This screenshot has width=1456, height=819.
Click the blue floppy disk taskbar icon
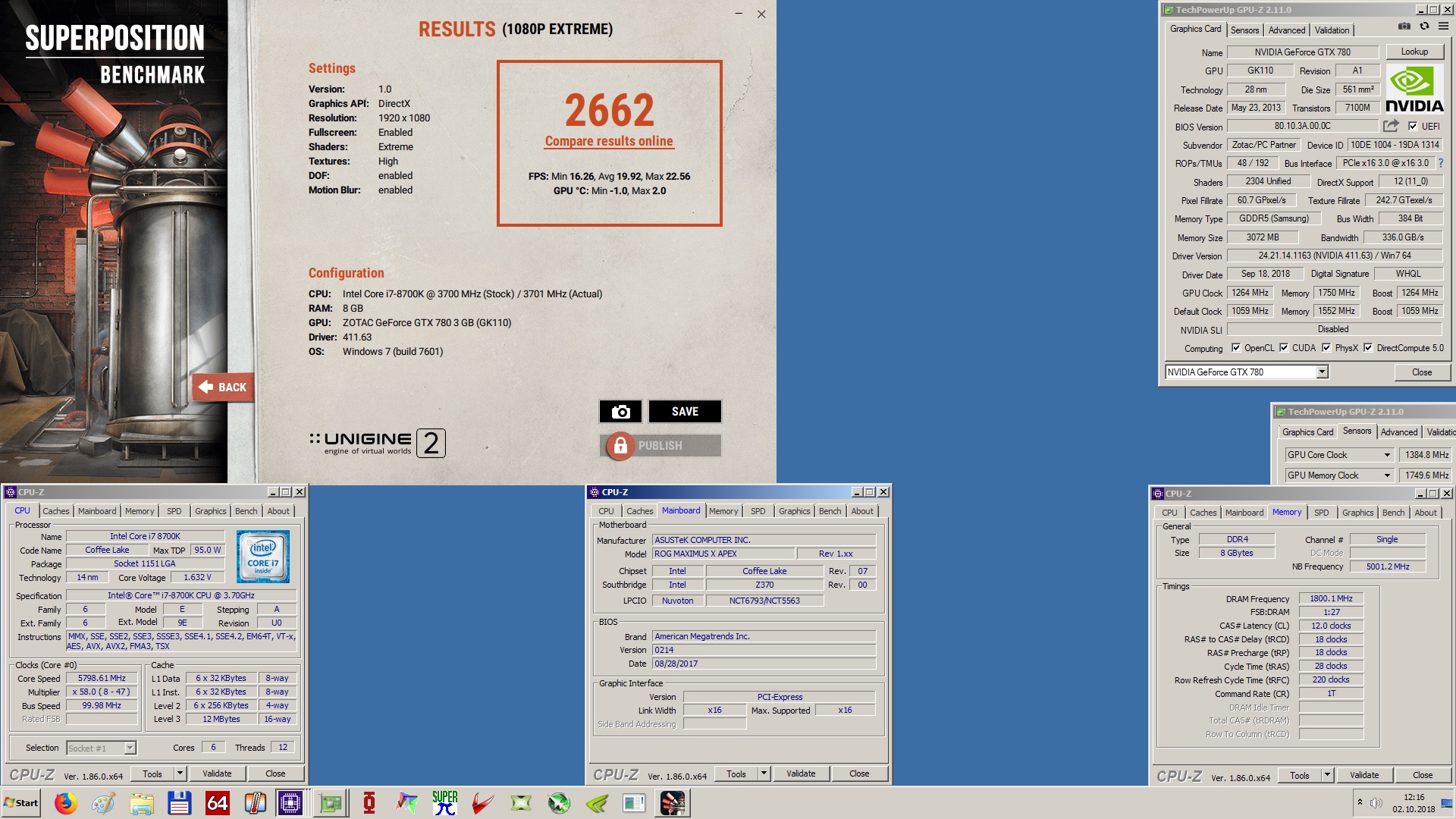(x=179, y=803)
